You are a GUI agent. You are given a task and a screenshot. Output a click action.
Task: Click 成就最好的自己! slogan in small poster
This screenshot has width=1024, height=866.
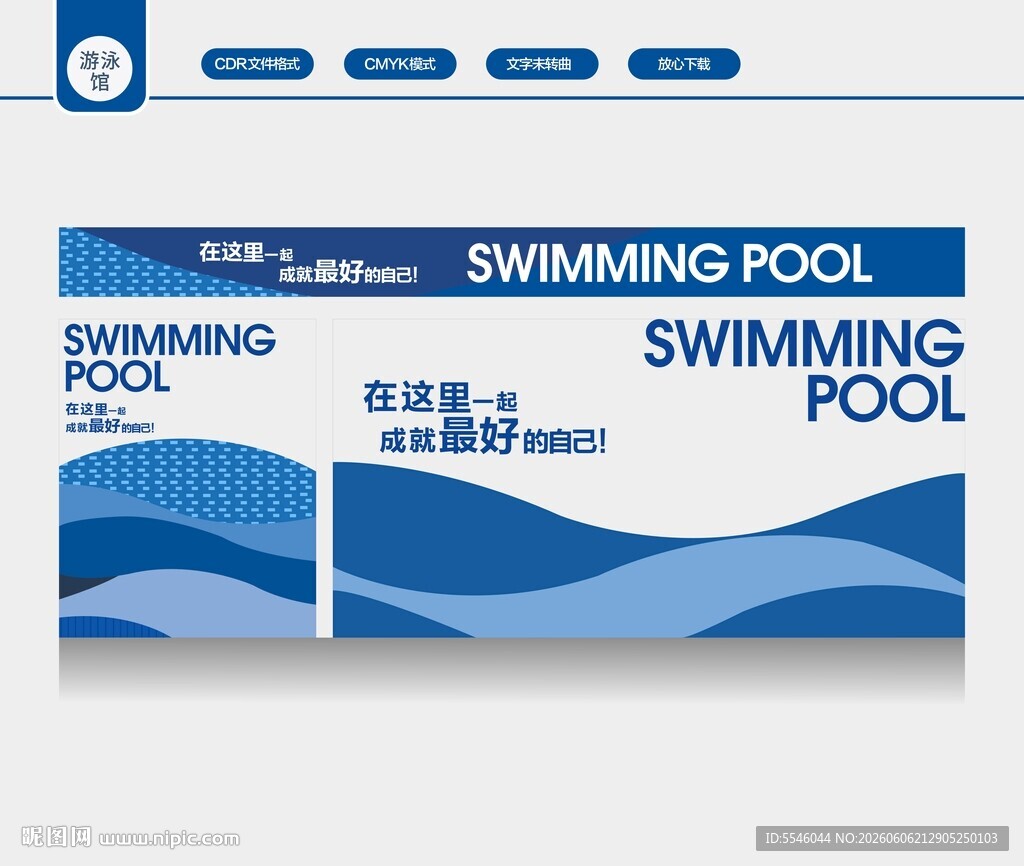(110, 426)
